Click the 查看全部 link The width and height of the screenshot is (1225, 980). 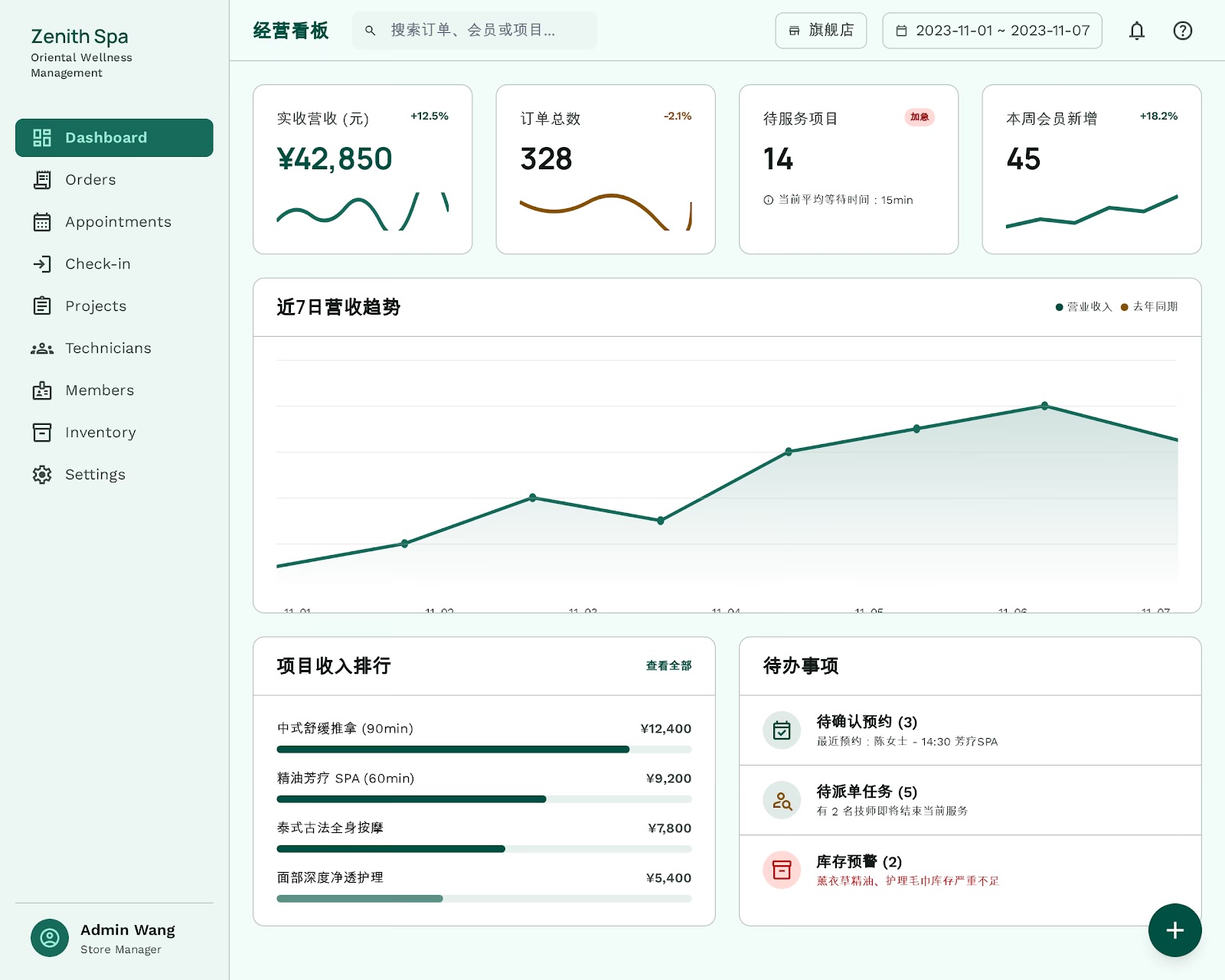click(x=668, y=666)
